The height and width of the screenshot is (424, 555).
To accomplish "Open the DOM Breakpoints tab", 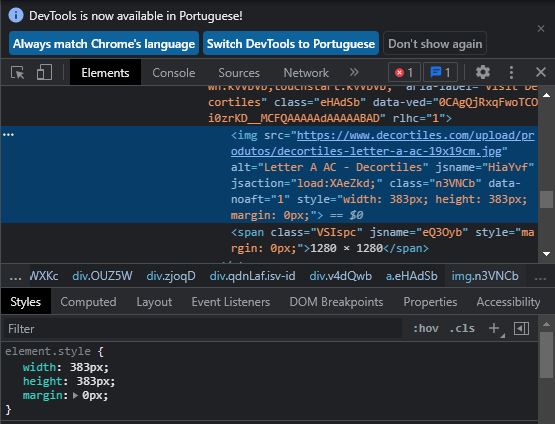I will click(x=336, y=302).
